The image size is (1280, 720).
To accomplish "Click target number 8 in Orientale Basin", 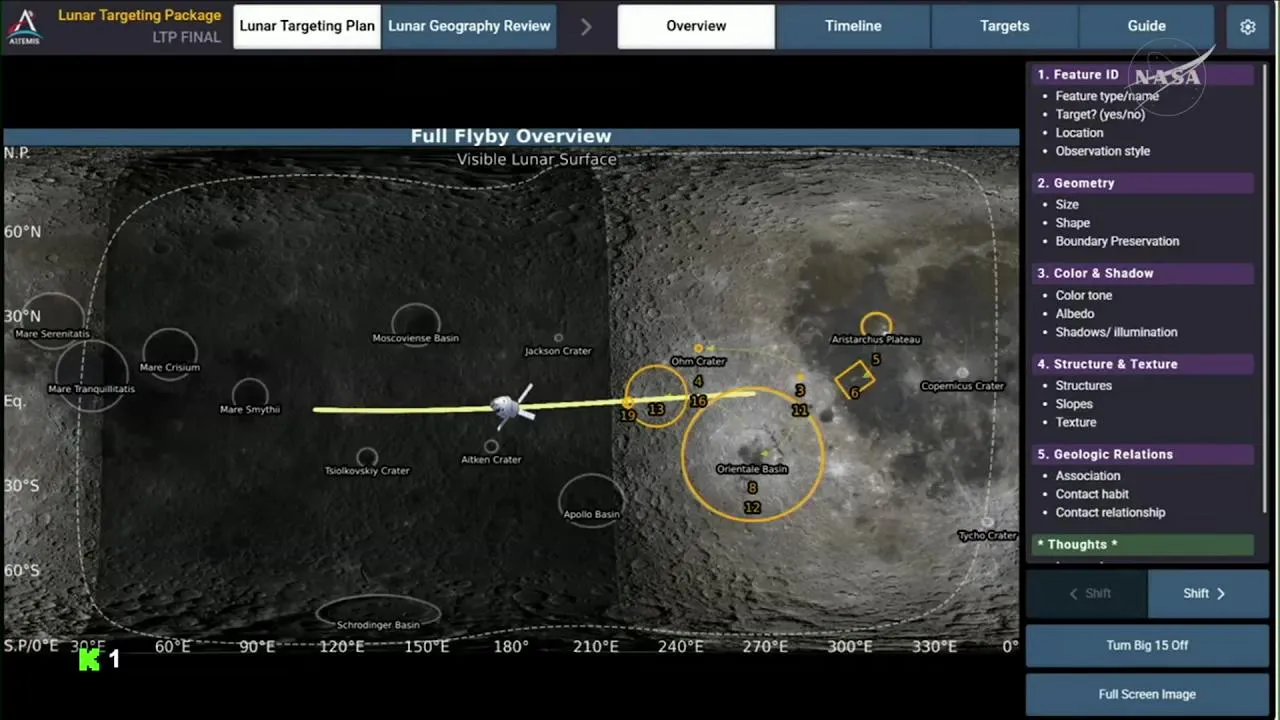I will (x=752, y=488).
